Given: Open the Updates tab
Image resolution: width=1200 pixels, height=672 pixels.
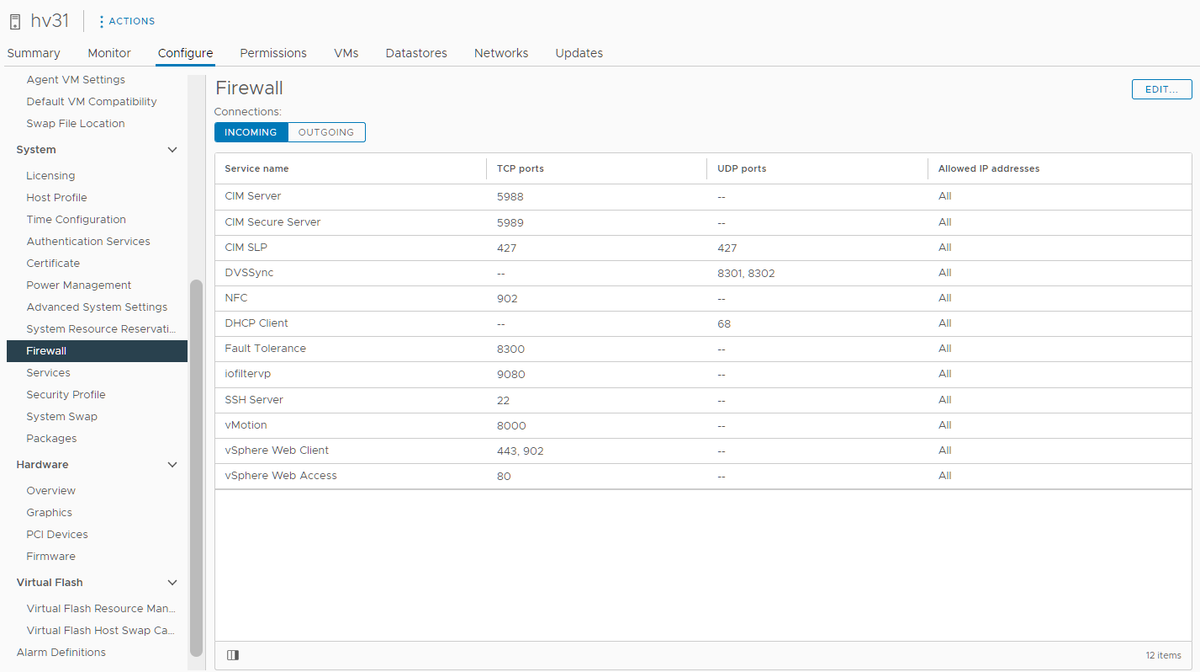Looking at the screenshot, I should coord(579,53).
